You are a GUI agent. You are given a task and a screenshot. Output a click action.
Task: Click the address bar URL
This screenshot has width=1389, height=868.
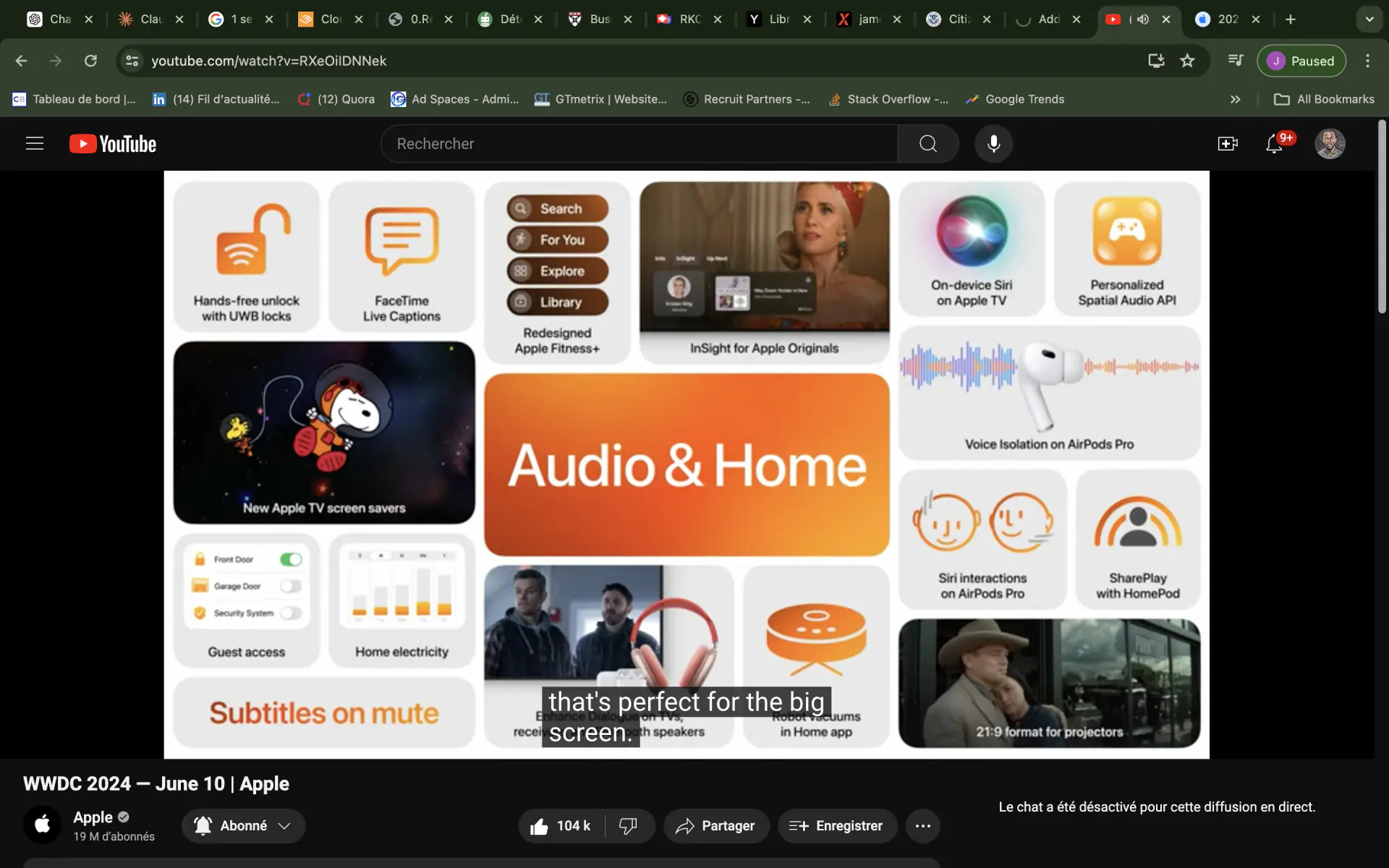(269, 61)
